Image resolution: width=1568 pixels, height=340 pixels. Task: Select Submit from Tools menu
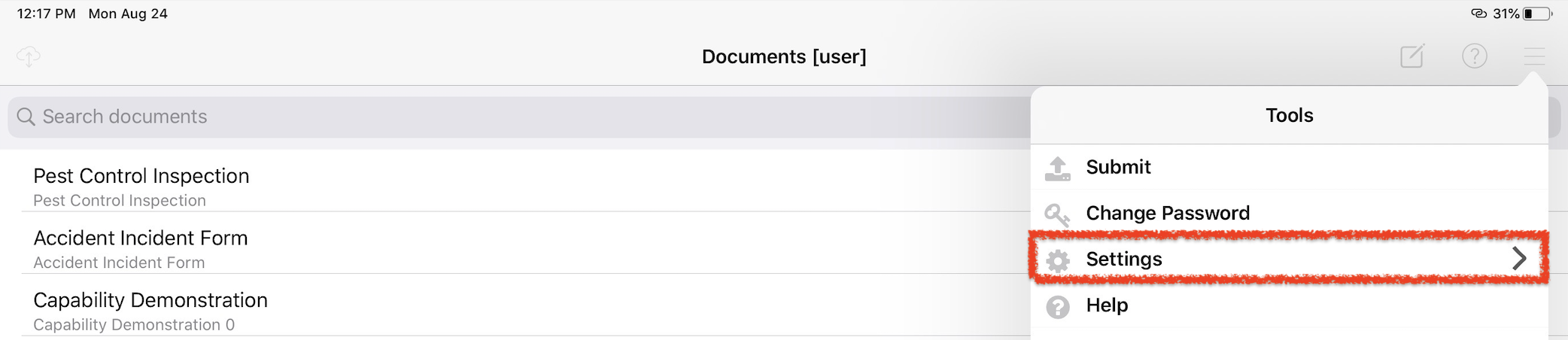click(1289, 167)
